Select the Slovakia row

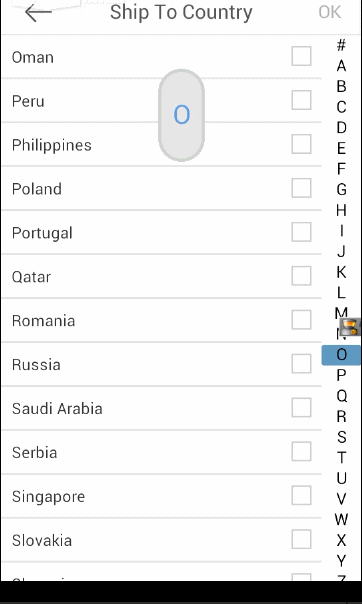(x=162, y=540)
